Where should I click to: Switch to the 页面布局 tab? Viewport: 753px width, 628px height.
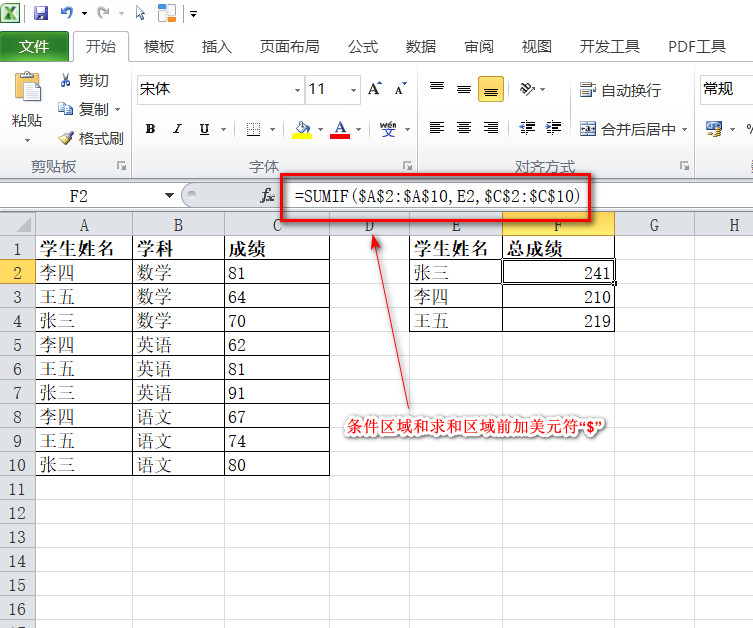[290, 47]
